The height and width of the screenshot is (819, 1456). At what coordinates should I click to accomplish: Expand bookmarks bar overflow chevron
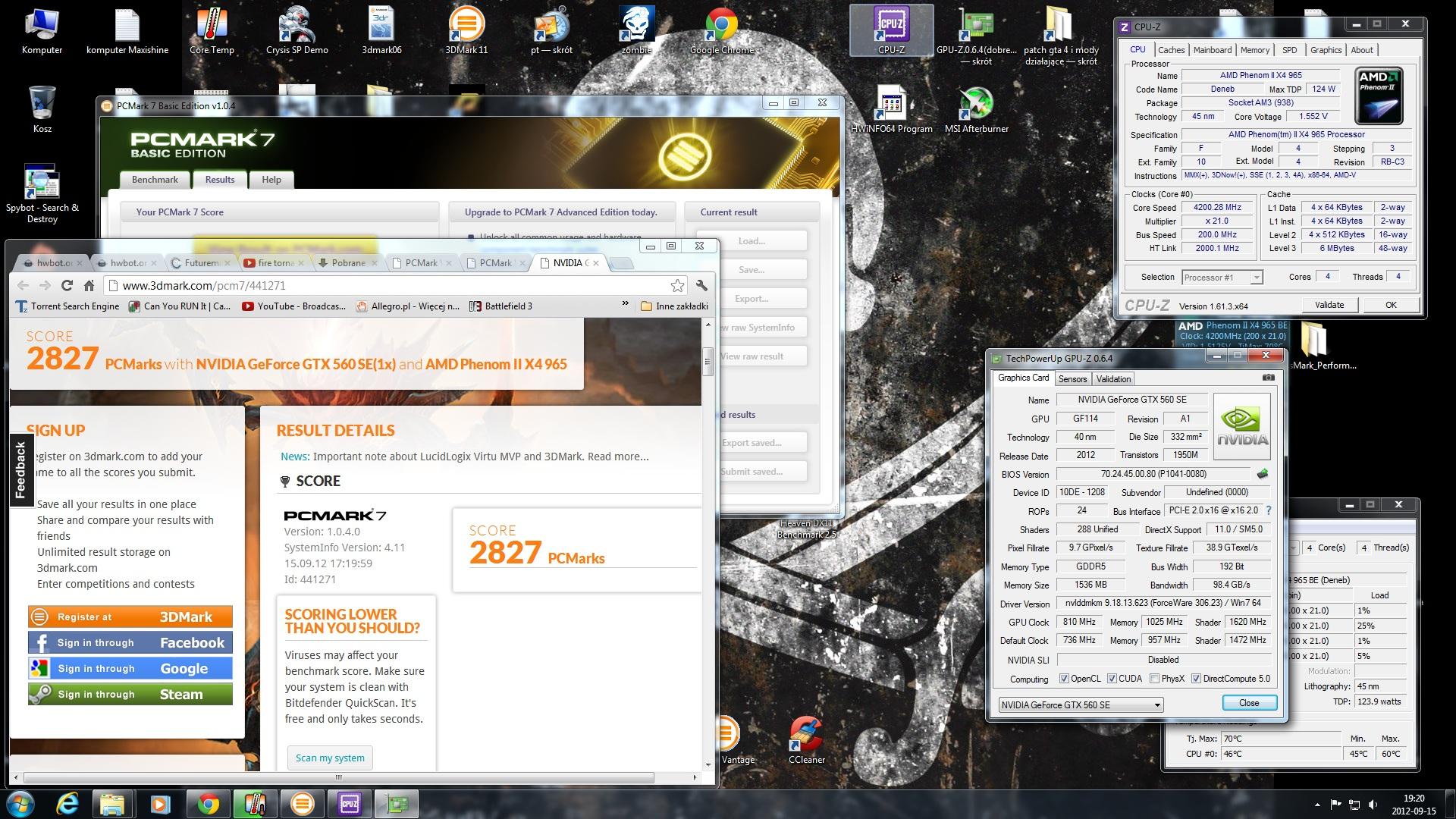tap(625, 304)
